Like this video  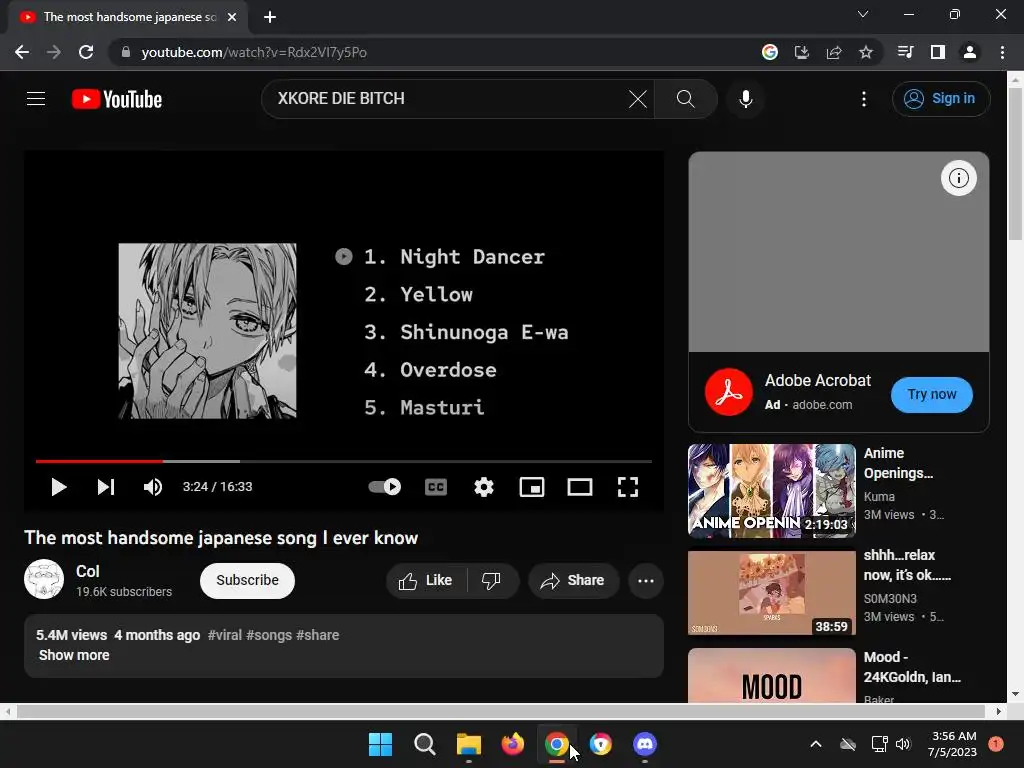point(426,581)
